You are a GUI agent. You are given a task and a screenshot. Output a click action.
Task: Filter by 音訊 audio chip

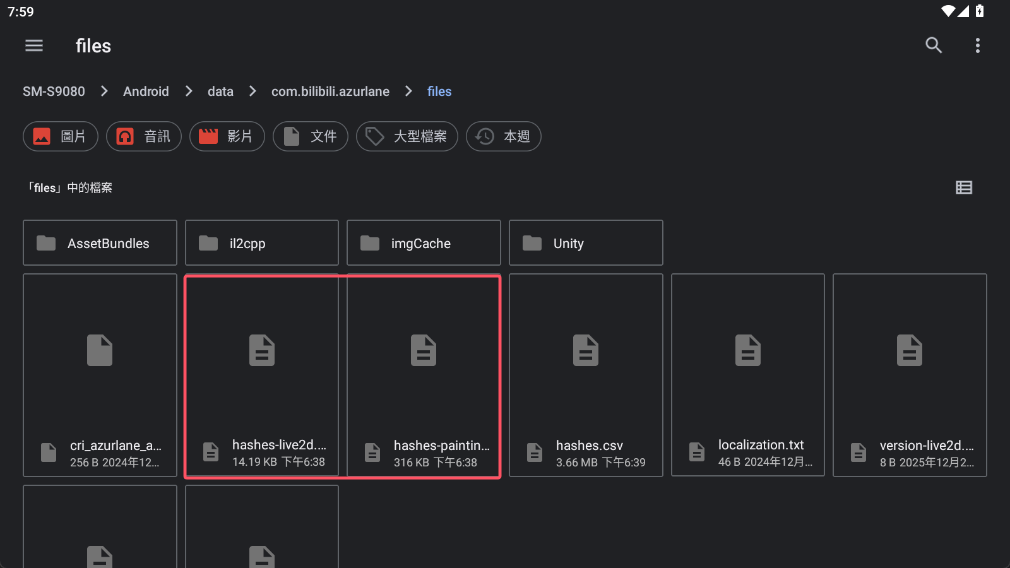pyautogui.click(x=144, y=137)
